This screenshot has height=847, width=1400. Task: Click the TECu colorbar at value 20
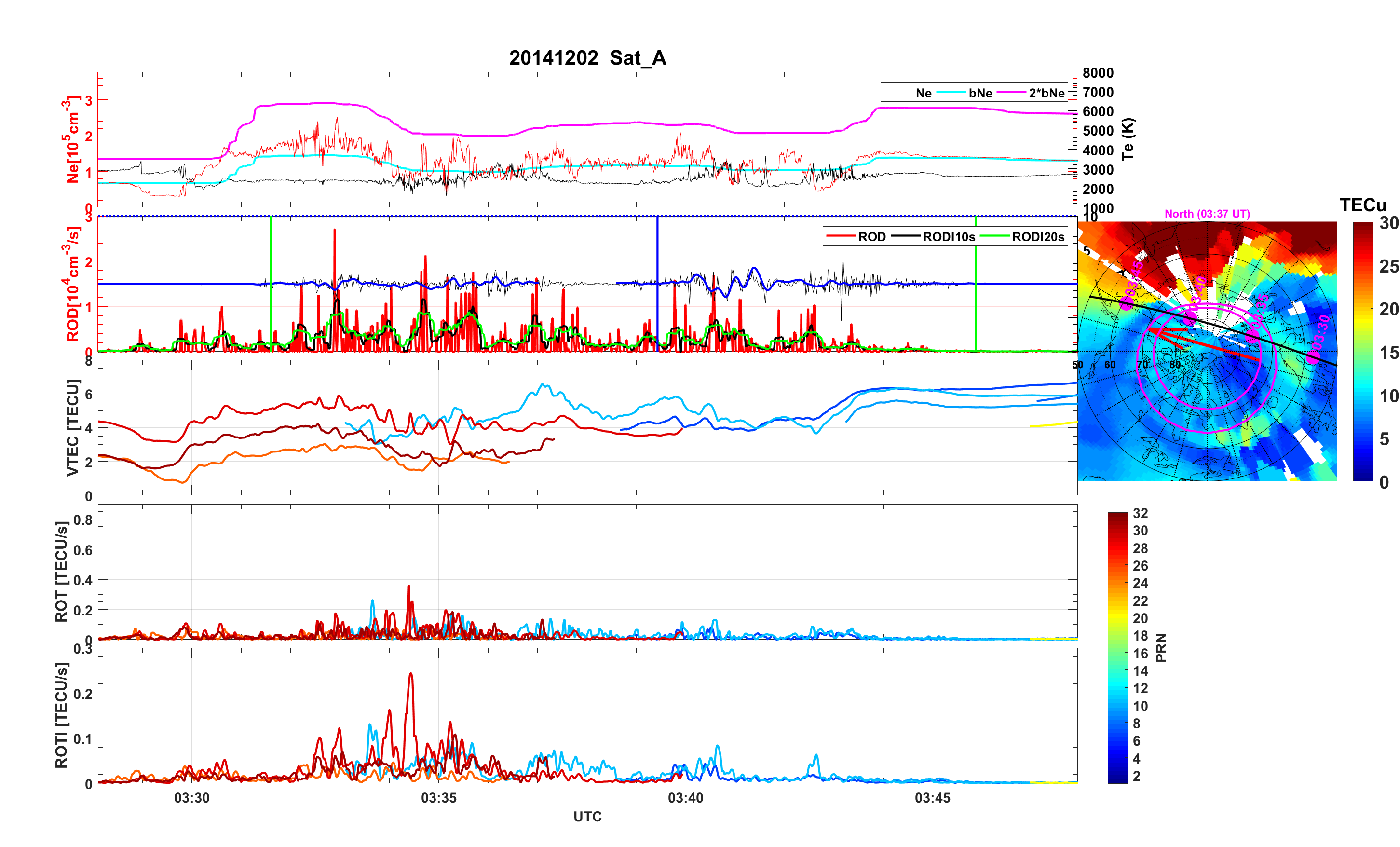tap(1362, 309)
